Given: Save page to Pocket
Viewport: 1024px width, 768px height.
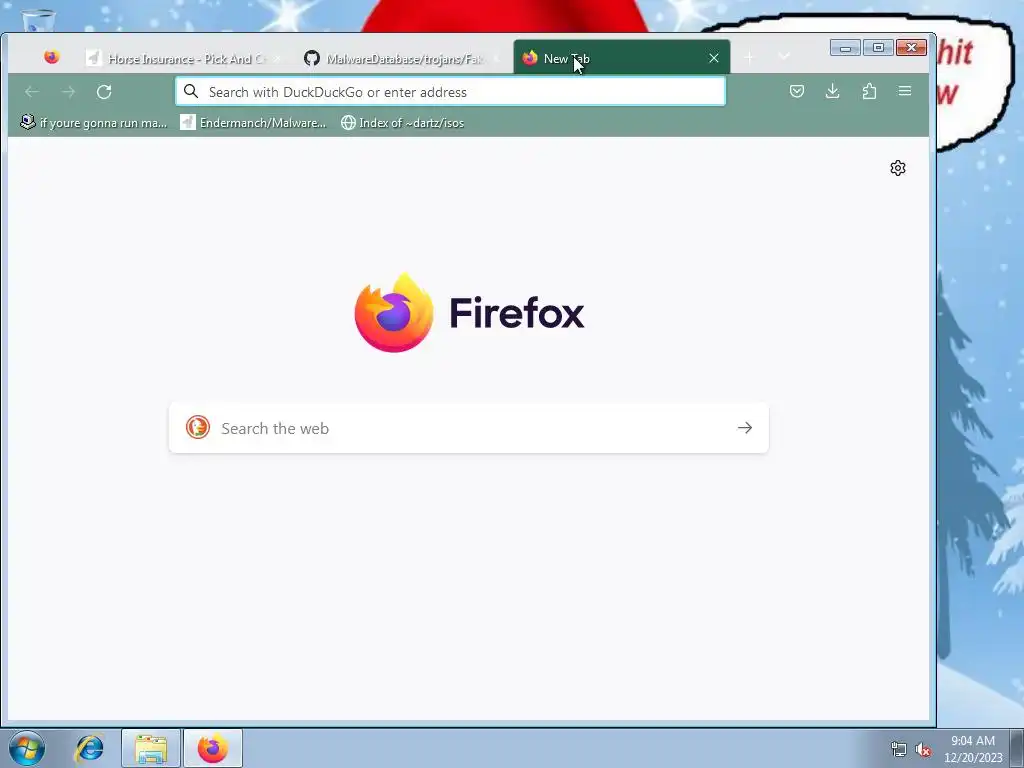Looking at the screenshot, I should point(797,91).
